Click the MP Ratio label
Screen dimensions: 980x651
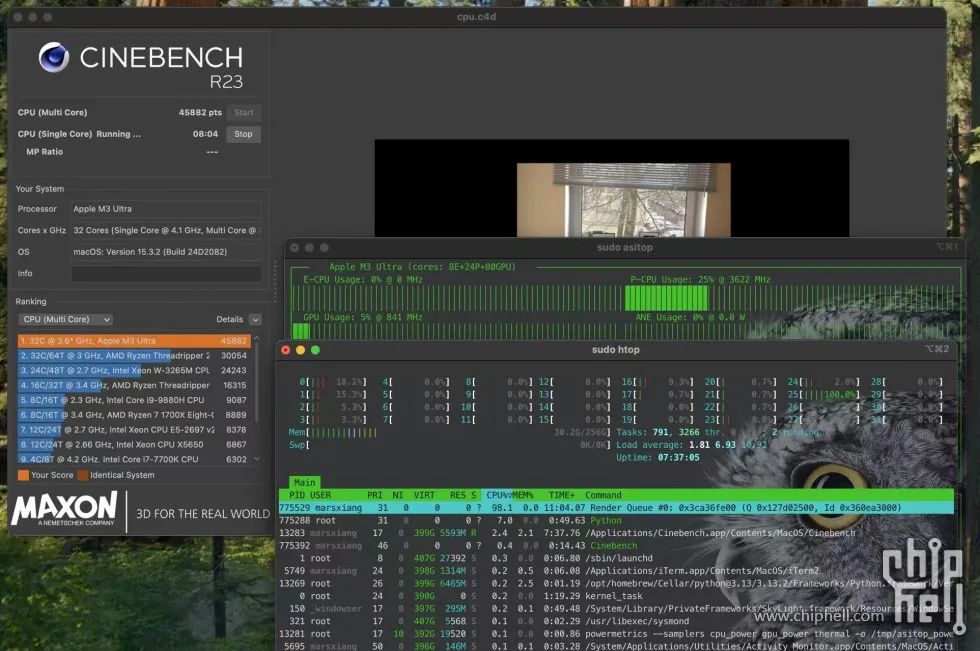[x=44, y=152]
